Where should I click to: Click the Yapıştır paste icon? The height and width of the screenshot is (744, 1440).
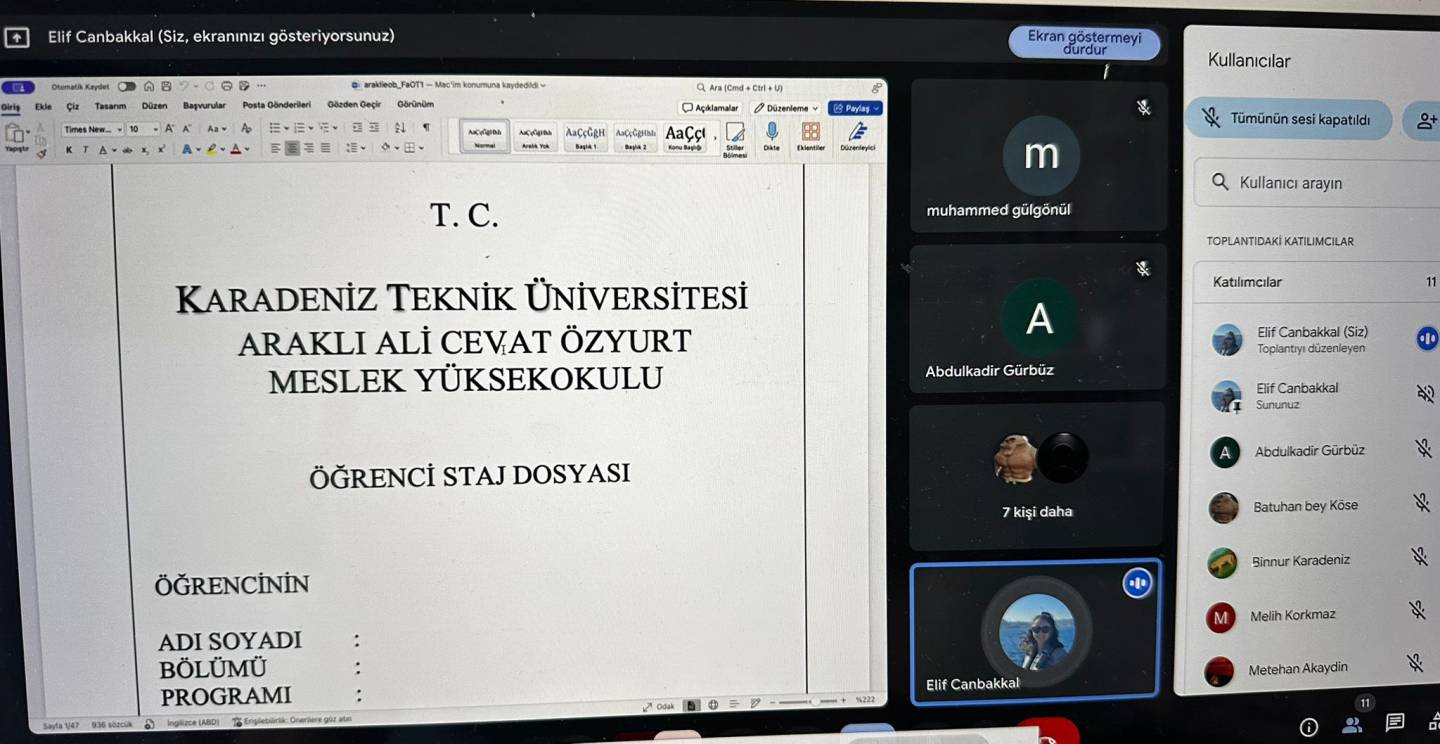15,135
